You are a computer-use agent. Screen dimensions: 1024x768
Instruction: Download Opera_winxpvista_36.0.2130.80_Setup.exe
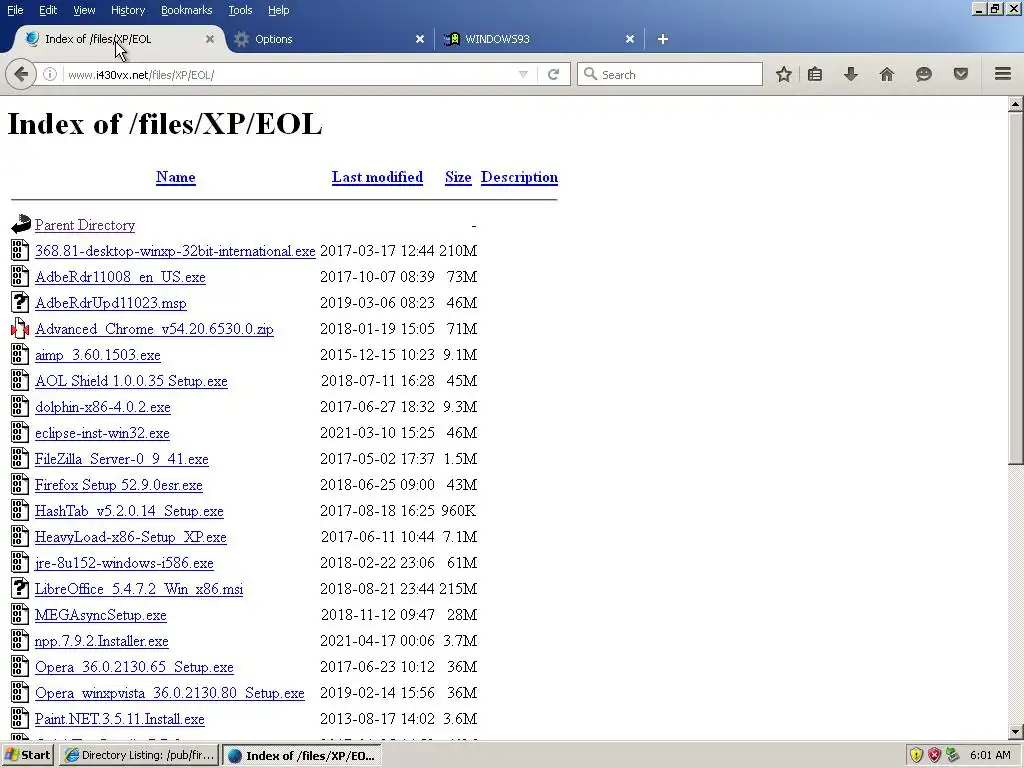point(170,693)
